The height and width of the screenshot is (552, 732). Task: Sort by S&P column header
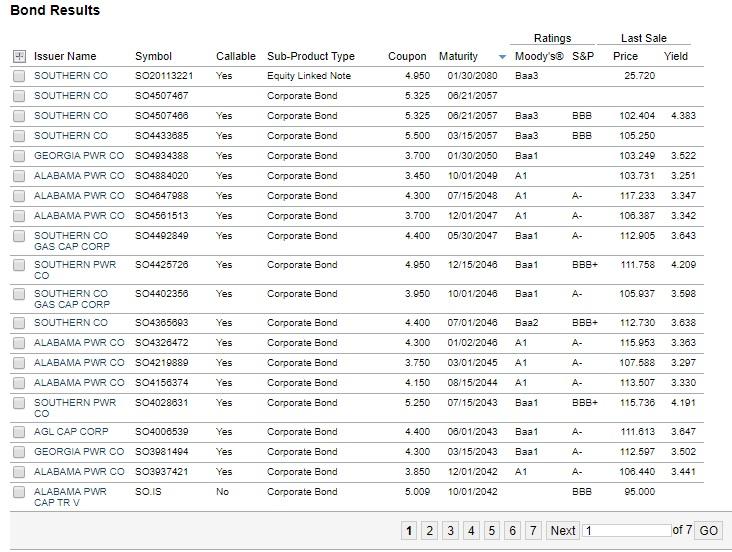pyautogui.click(x=583, y=57)
